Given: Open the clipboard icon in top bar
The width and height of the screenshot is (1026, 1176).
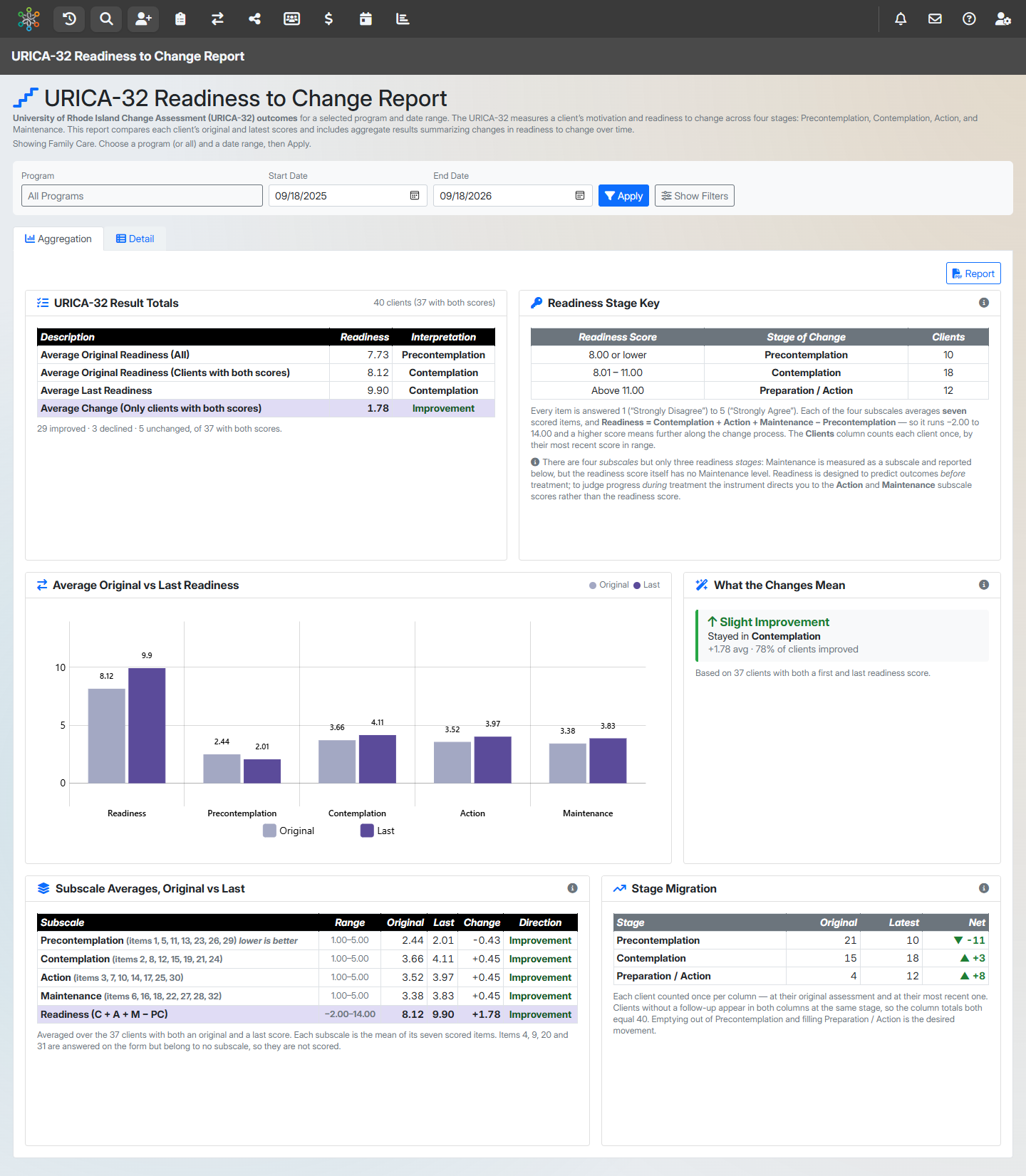Looking at the screenshot, I should tap(180, 19).
